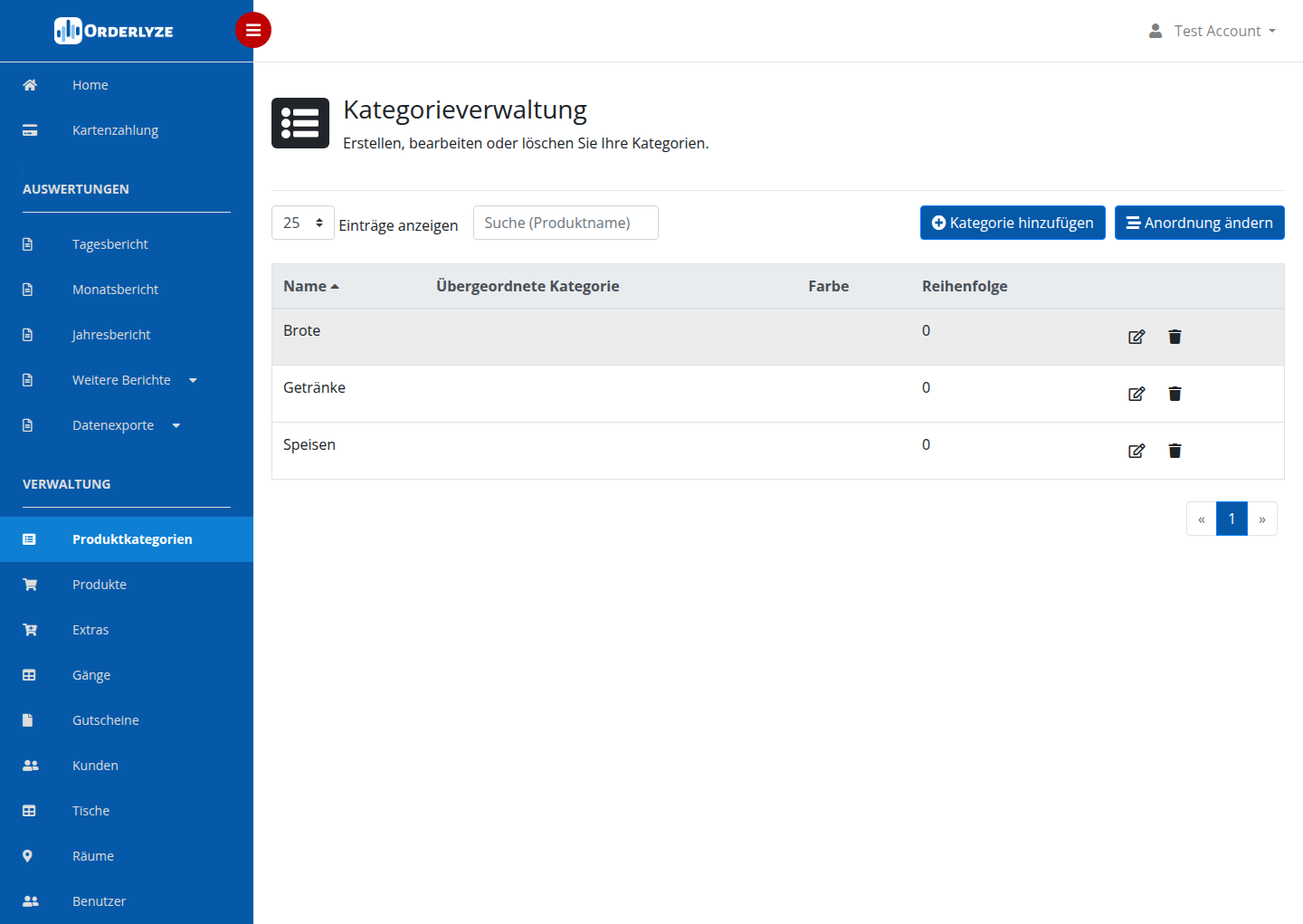Click Kategorie hinzufügen button

click(x=1013, y=223)
